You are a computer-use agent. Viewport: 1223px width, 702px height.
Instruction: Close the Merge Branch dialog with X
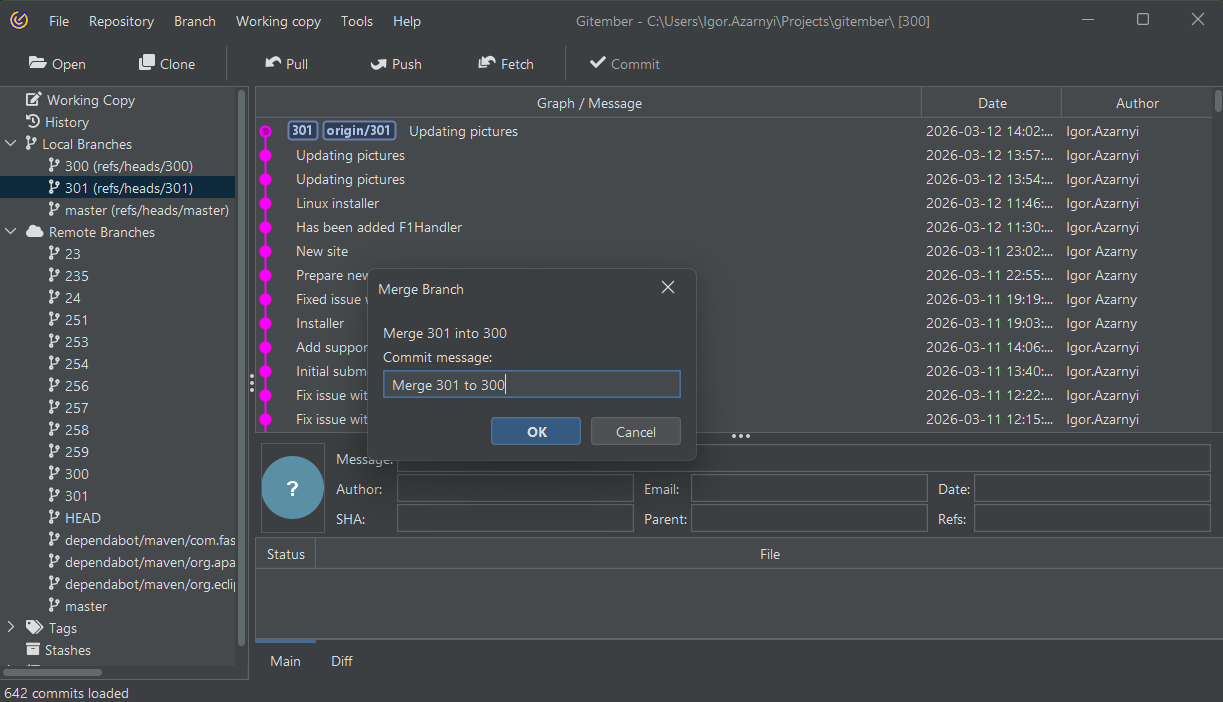(668, 288)
